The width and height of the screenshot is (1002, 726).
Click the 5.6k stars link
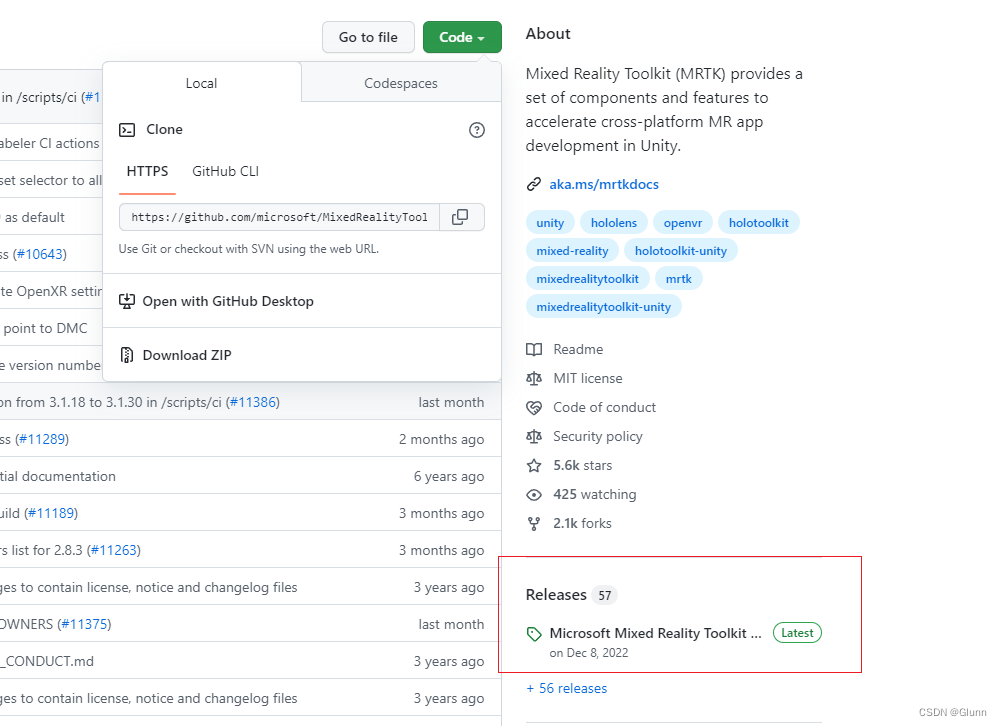pyautogui.click(x=583, y=465)
